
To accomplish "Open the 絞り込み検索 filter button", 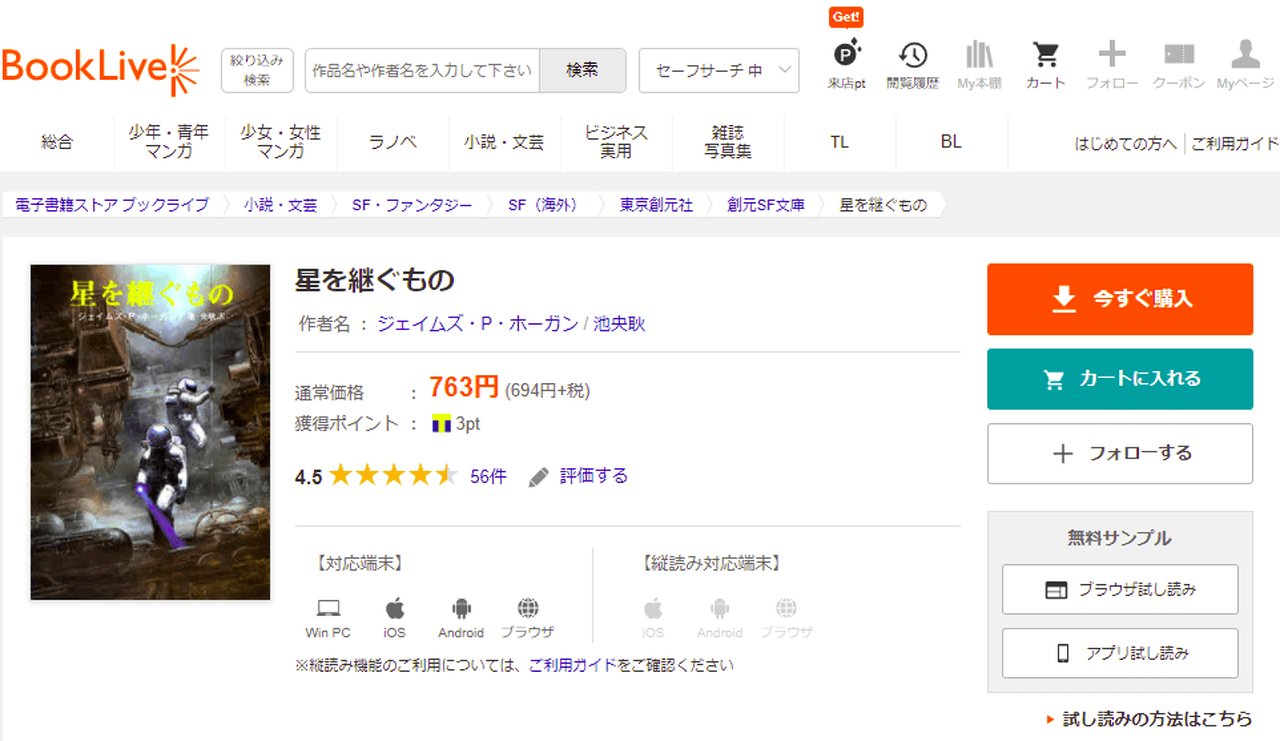I will [x=257, y=70].
